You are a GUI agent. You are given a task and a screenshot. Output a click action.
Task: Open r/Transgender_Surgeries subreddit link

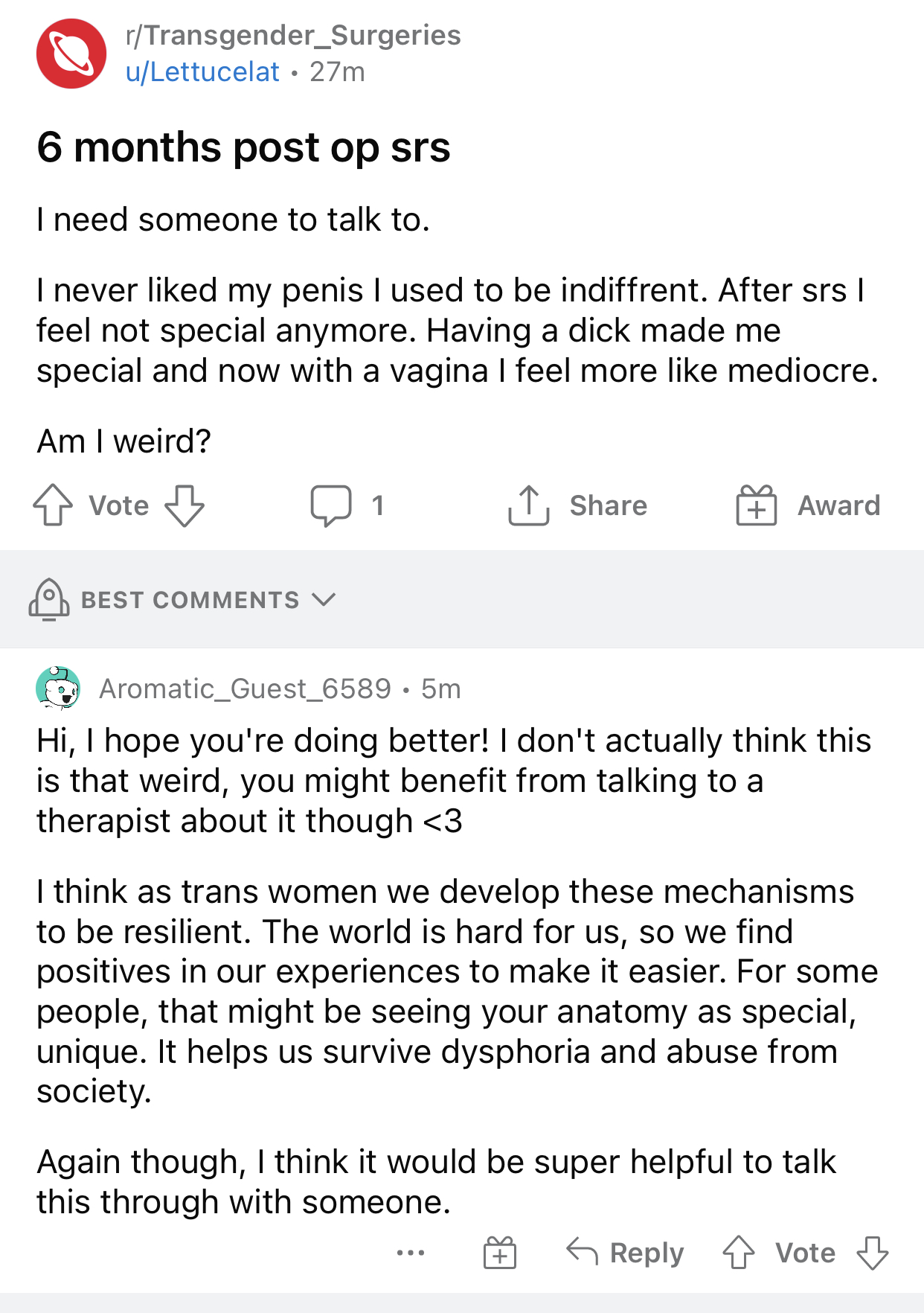click(x=293, y=35)
